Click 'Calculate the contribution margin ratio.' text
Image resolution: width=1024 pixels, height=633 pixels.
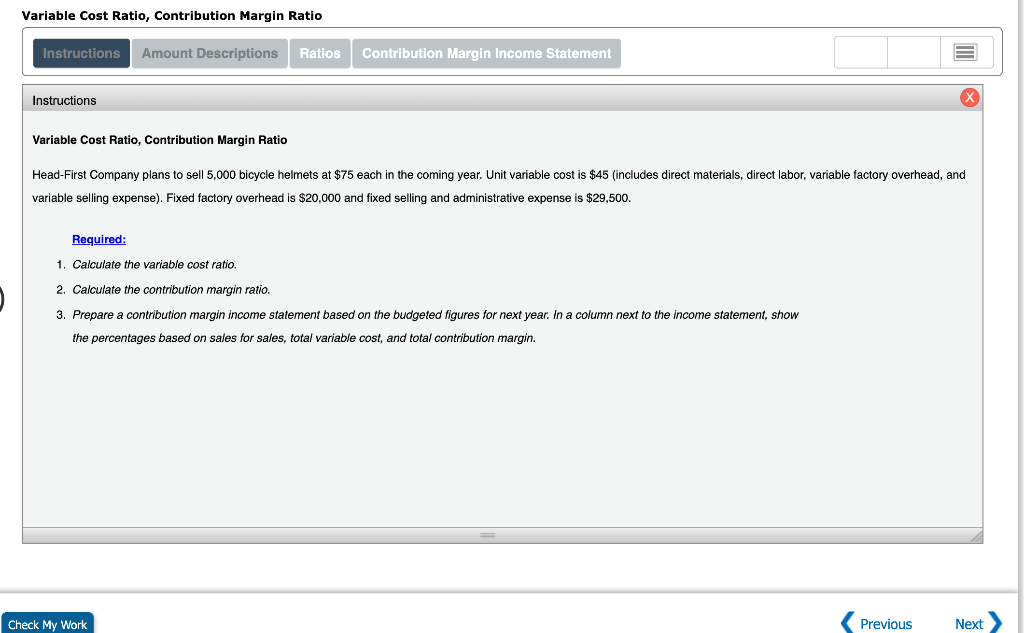click(x=171, y=289)
